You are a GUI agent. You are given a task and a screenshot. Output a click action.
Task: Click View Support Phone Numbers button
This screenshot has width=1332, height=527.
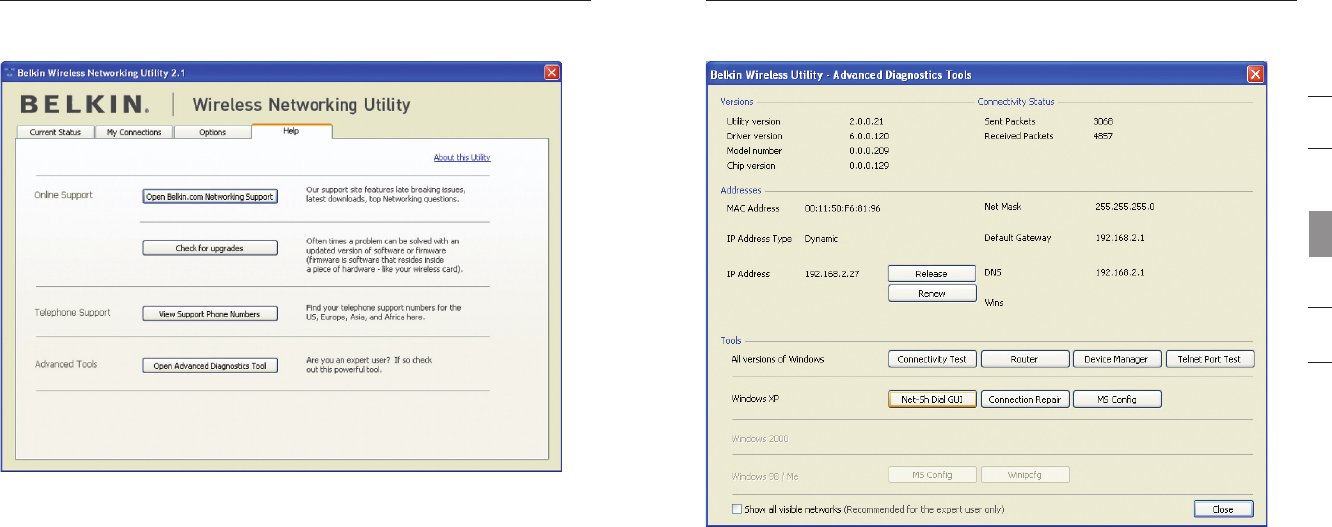pyautogui.click(x=210, y=314)
